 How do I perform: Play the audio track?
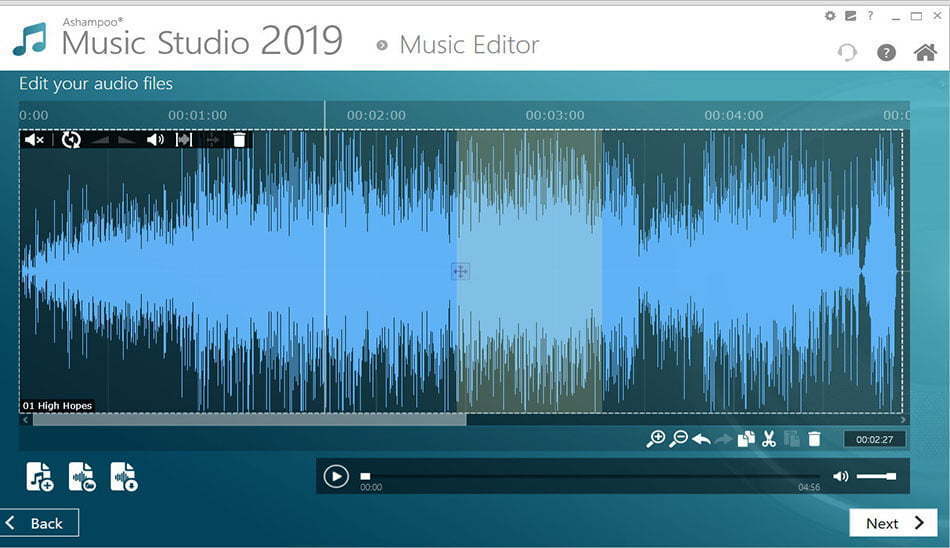(336, 476)
